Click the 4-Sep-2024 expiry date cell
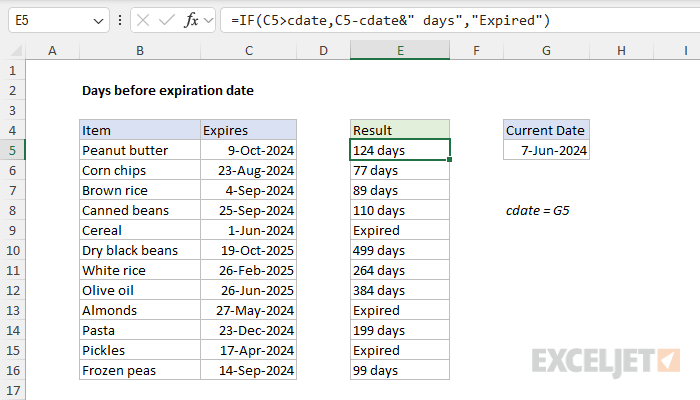This screenshot has width=700, height=400. pos(249,190)
